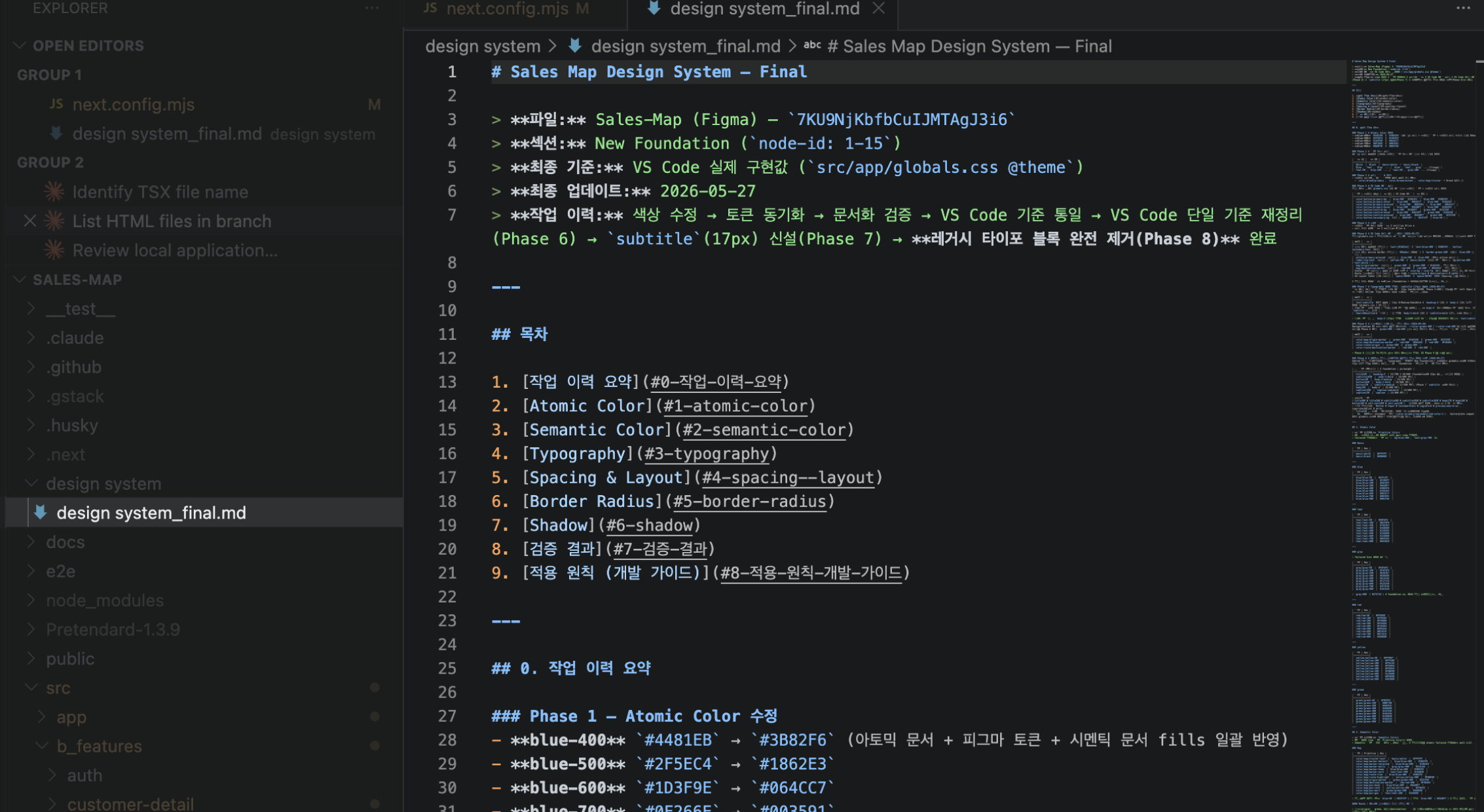Click the editor minimap to jump
The image size is (1484, 812).
pos(1414,435)
